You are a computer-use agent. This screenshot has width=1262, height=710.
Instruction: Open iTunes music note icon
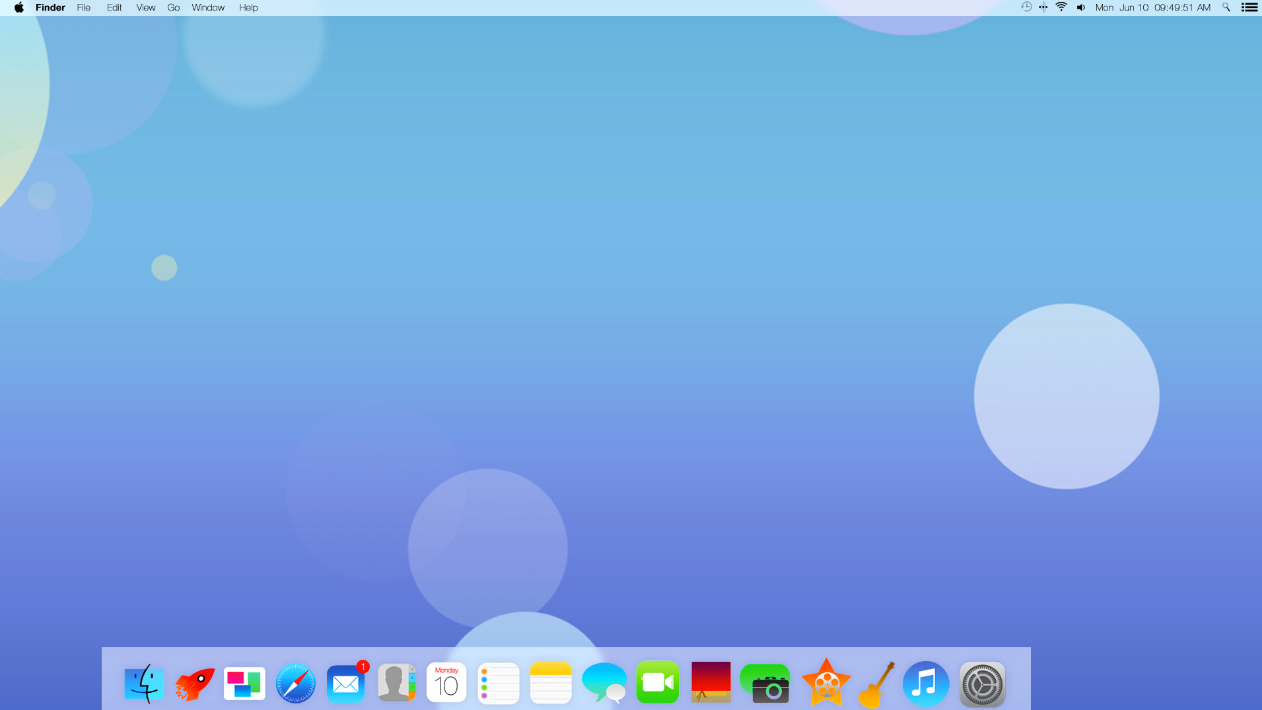point(926,684)
